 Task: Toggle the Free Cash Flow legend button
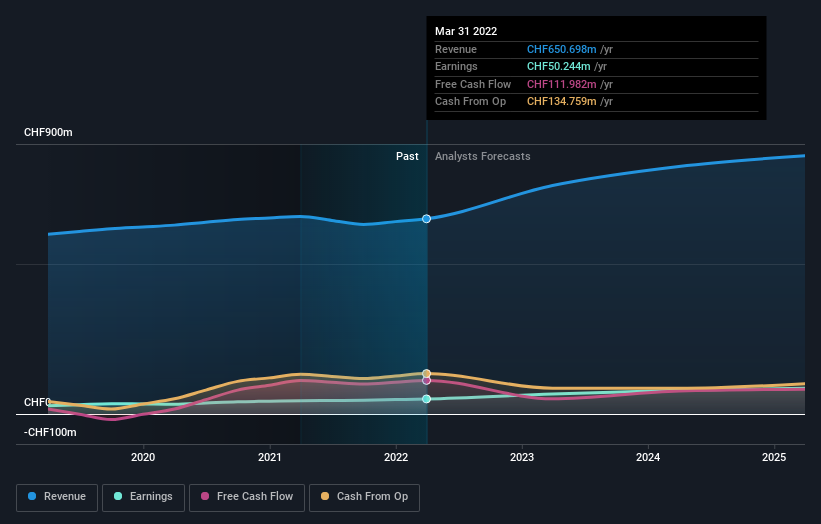pyautogui.click(x=247, y=497)
